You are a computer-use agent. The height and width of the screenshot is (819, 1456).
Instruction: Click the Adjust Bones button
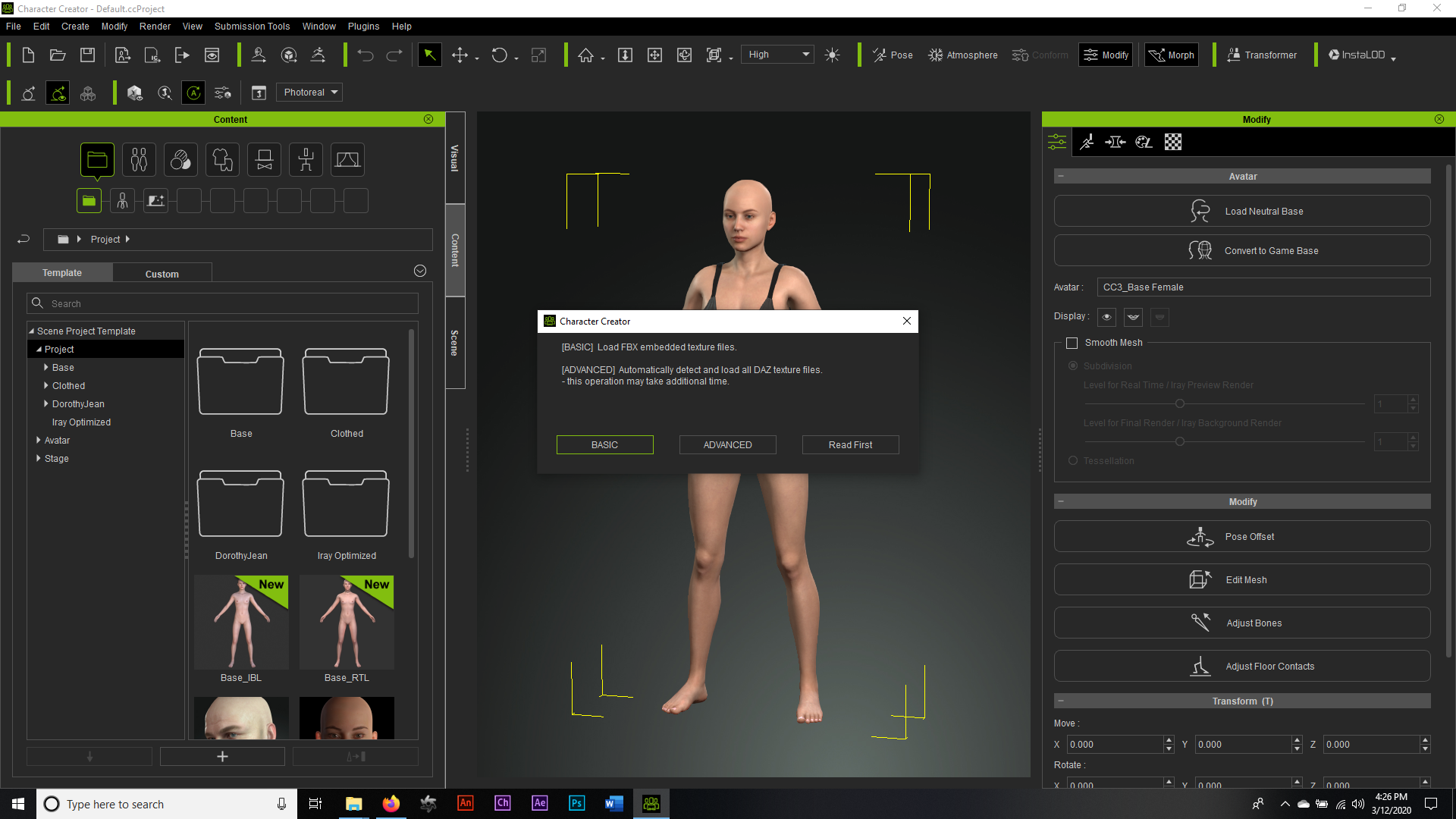point(1242,623)
